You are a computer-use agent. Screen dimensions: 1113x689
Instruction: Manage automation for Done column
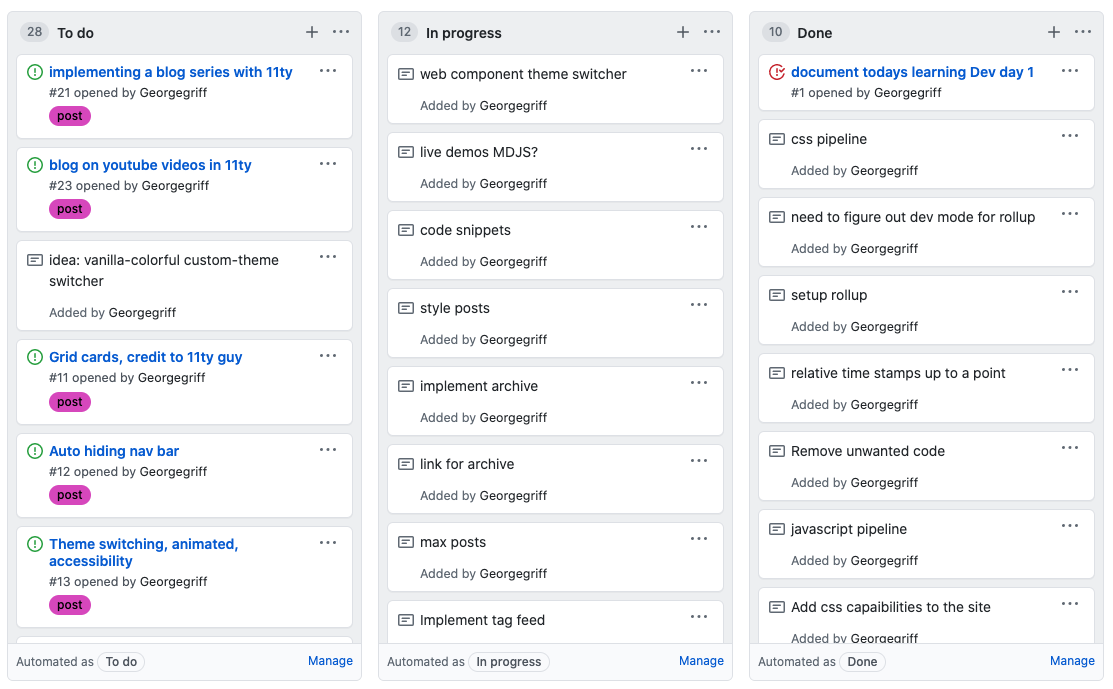(1072, 661)
